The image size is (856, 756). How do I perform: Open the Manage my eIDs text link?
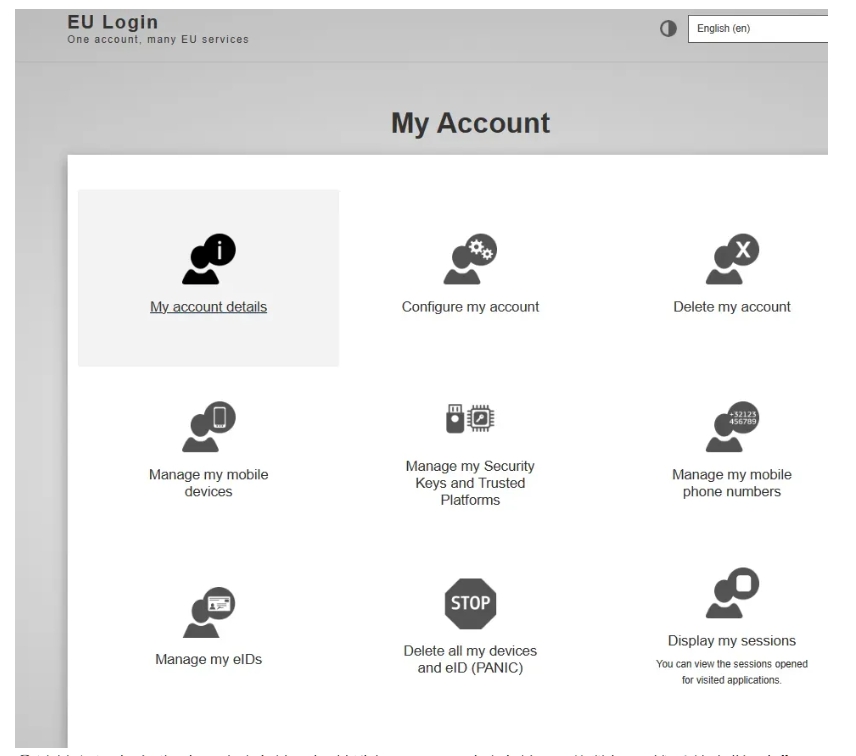click(208, 659)
